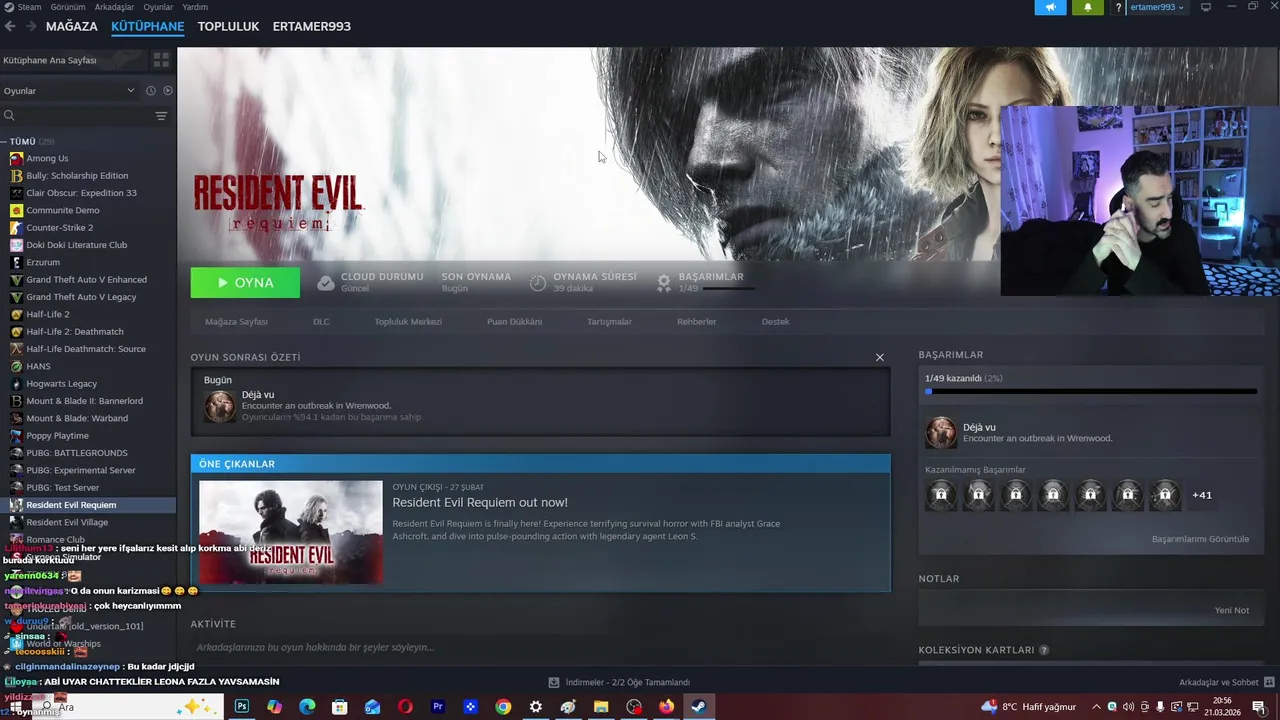Select Mount & Blade II: Bannerlord
This screenshot has height=720, width=1280.
pos(84,401)
